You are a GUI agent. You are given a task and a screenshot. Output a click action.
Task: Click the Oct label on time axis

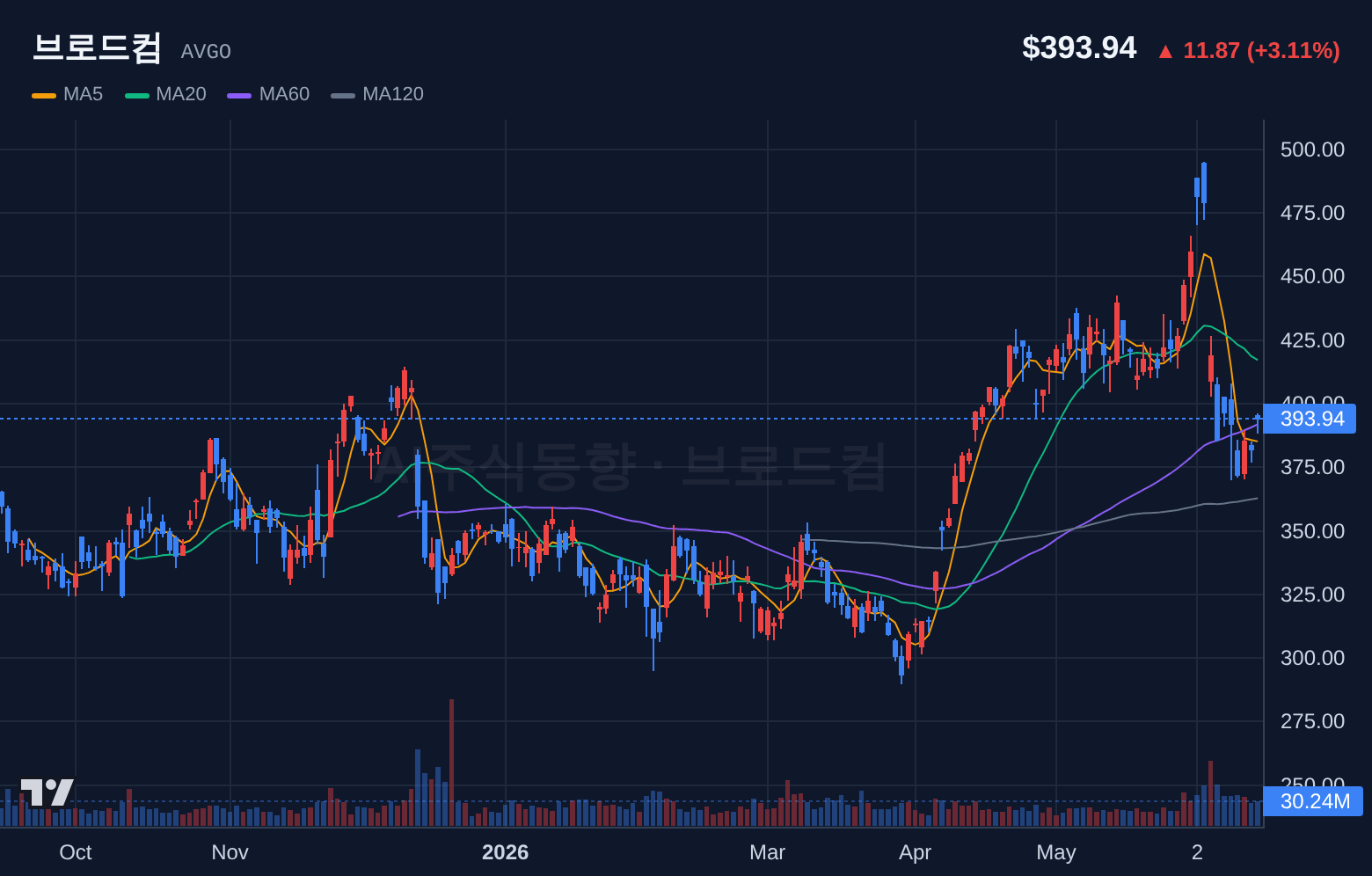[76, 852]
